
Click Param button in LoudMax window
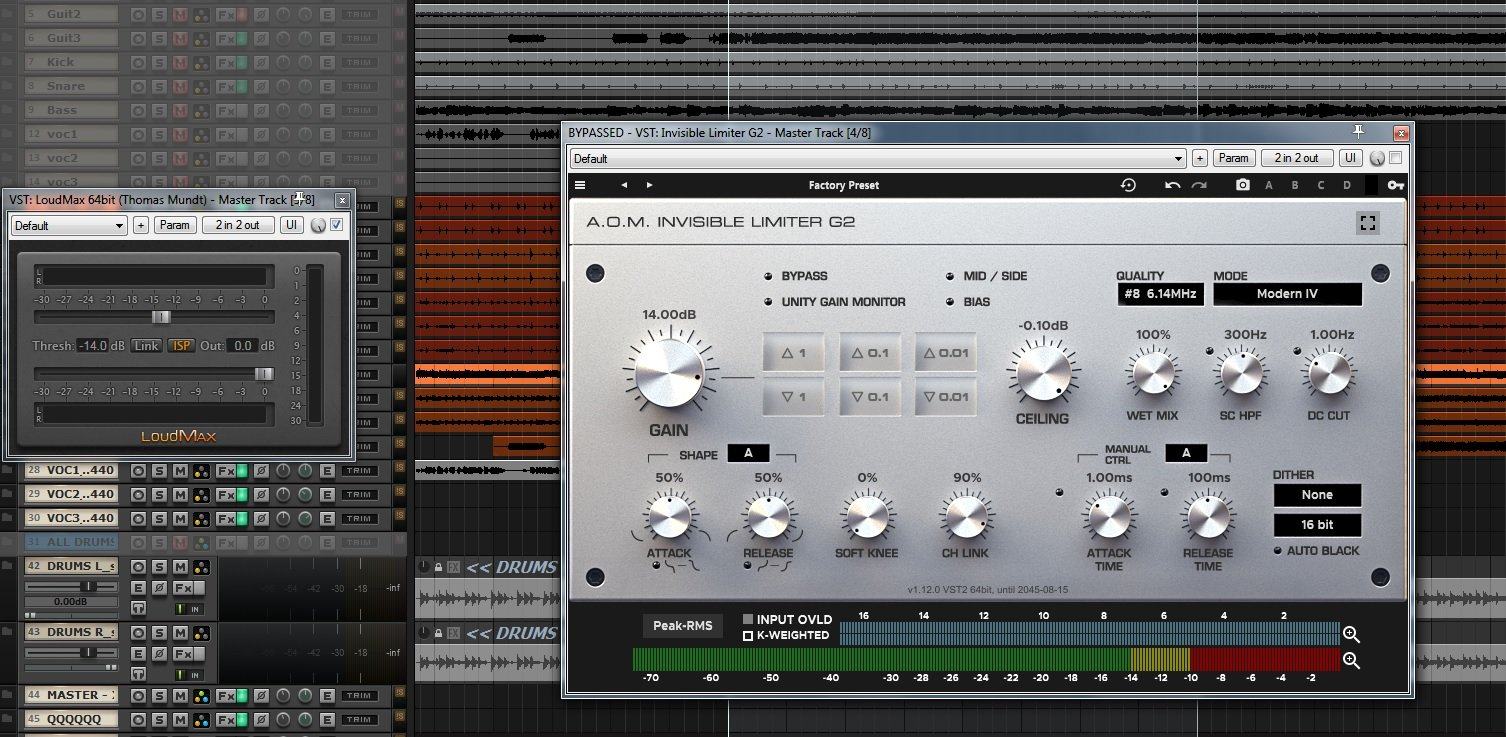point(175,225)
